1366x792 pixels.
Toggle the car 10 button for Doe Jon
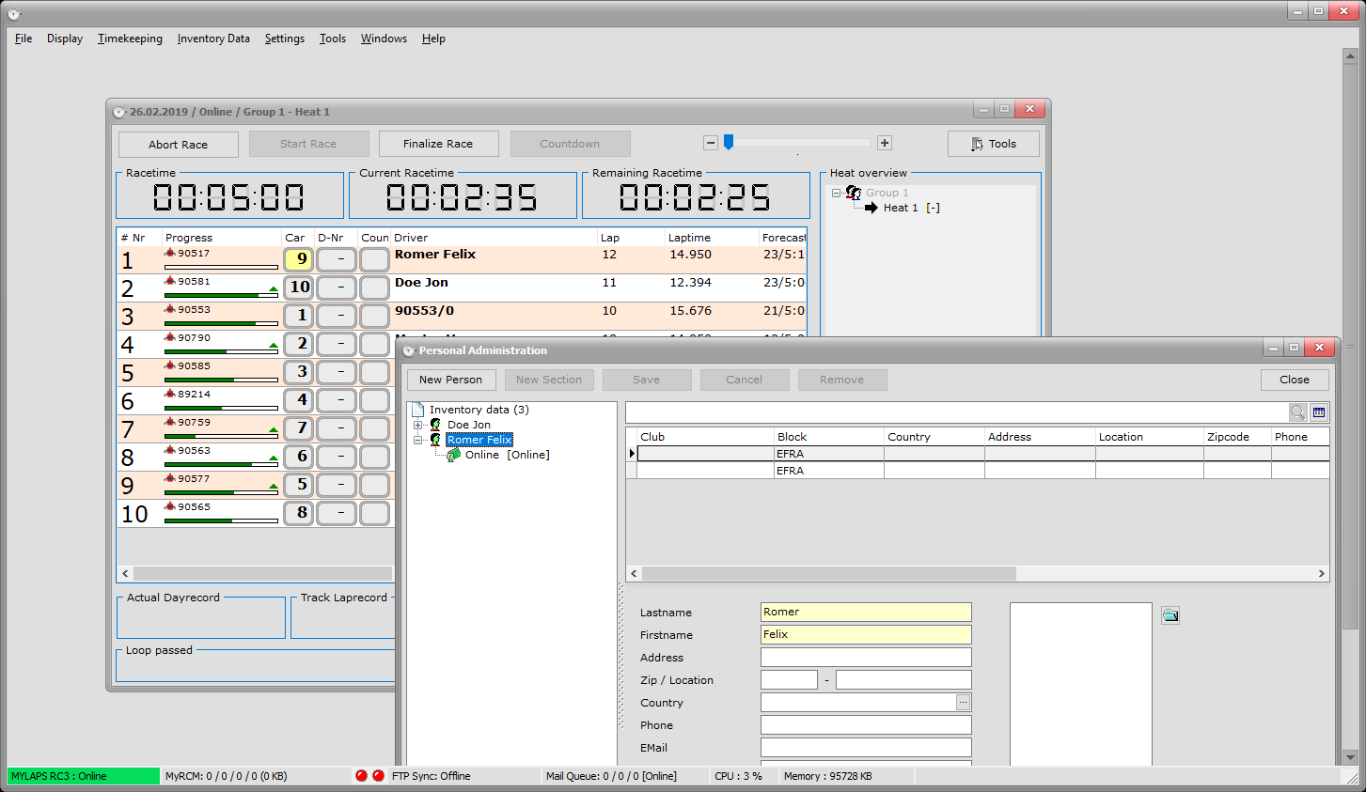[x=299, y=288]
